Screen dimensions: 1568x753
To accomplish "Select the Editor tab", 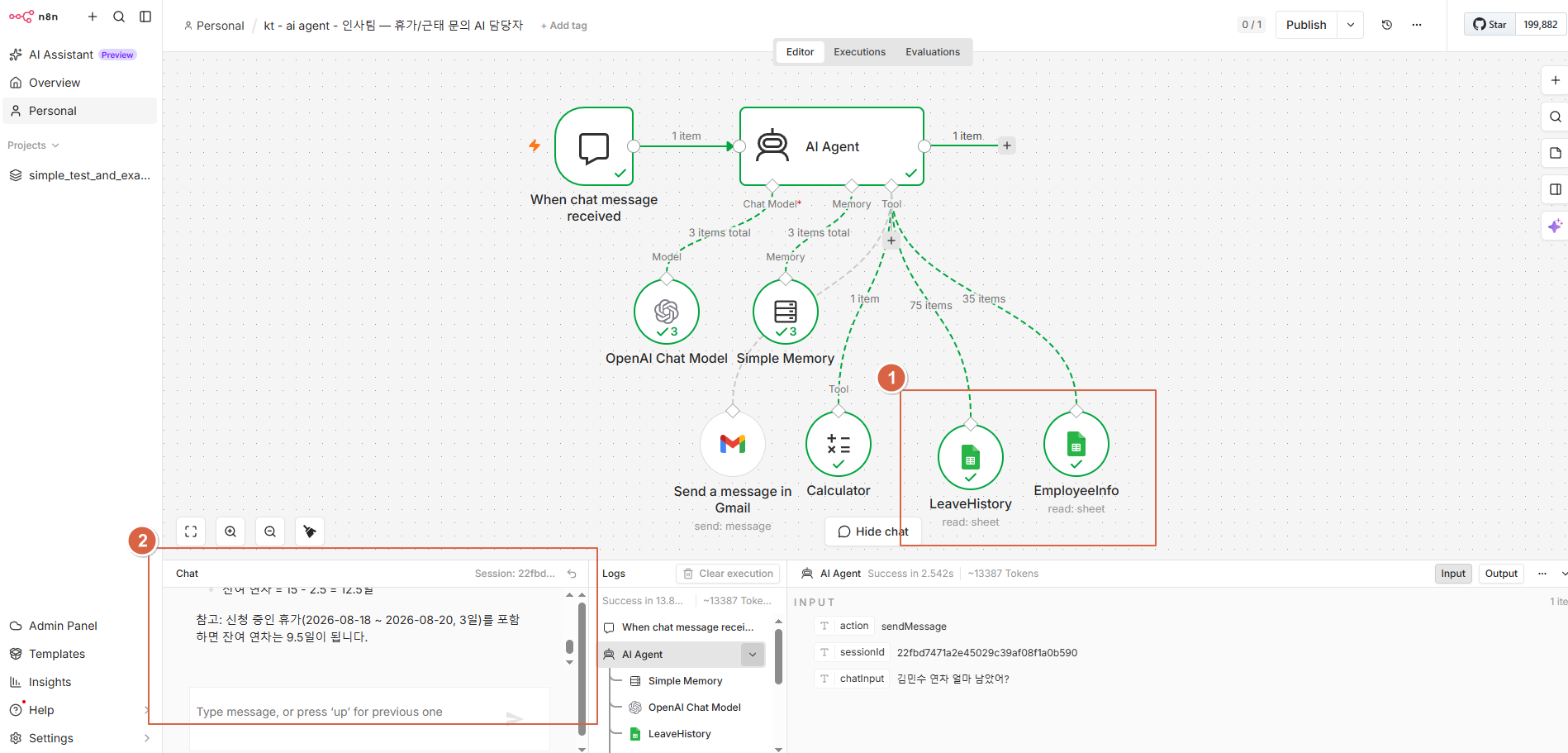I will pyautogui.click(x=800, y=52).
